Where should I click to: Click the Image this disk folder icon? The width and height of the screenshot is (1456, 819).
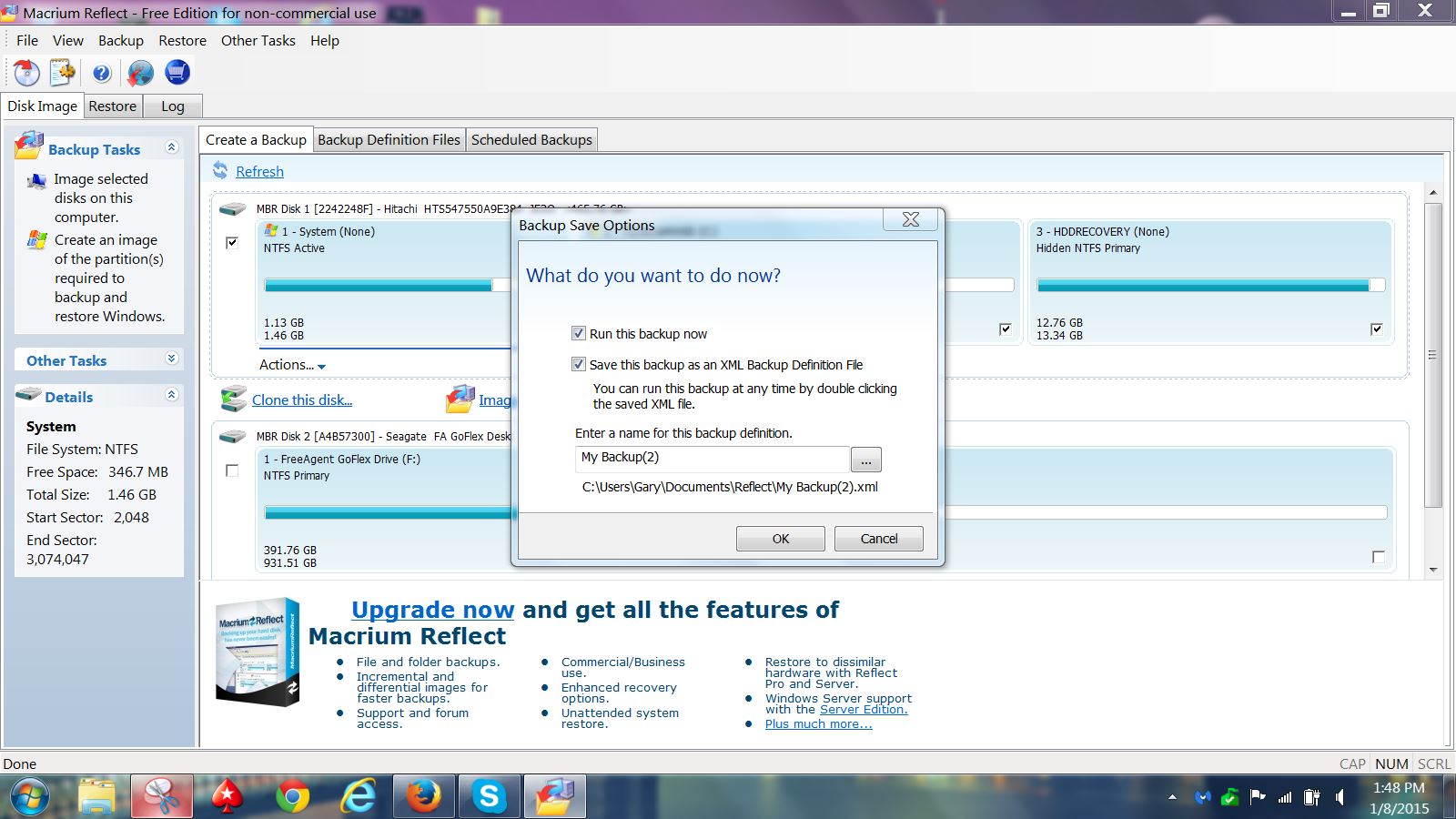(460, 399)
